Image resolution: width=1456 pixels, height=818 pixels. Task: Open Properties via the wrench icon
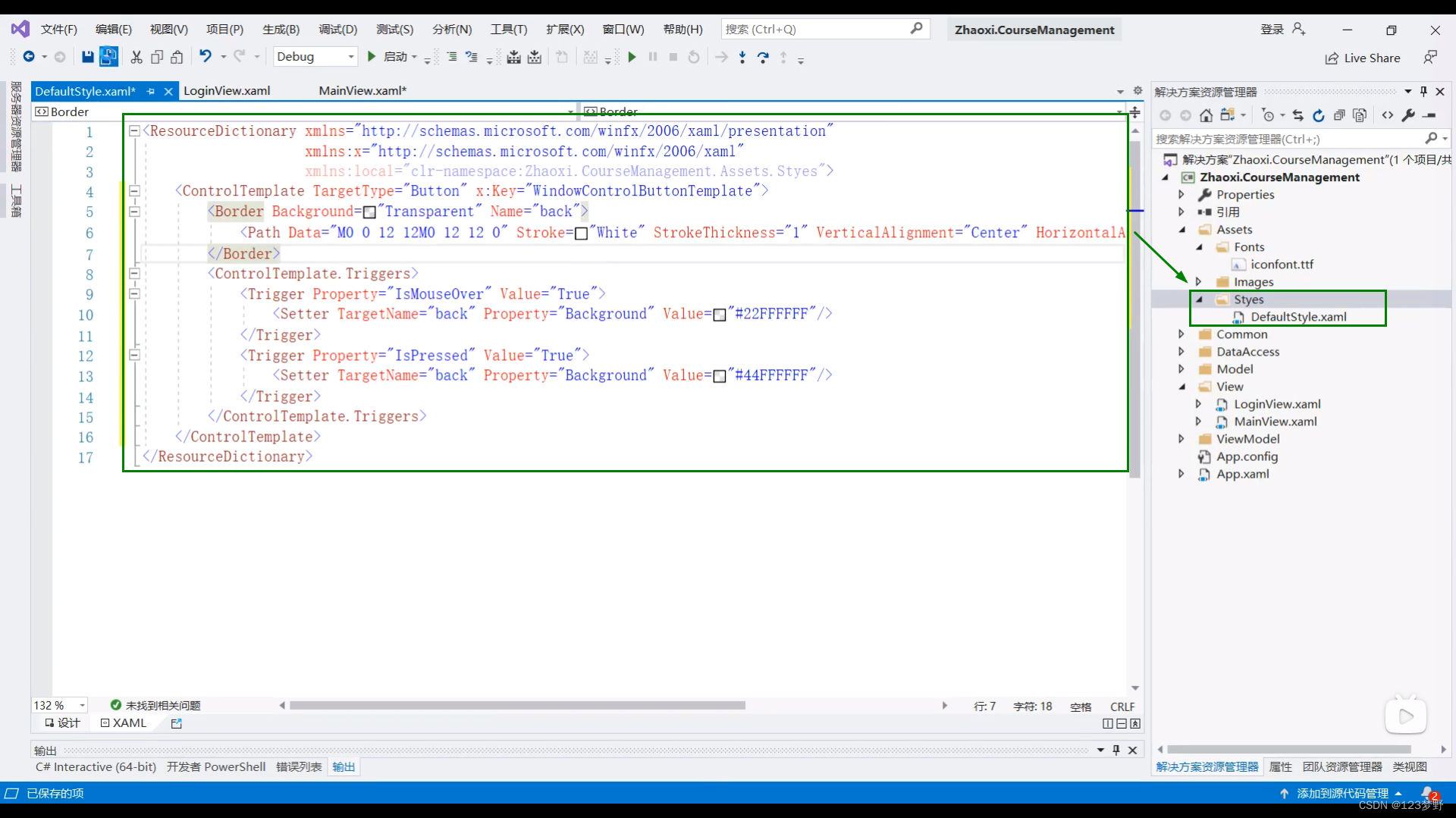coord(1408,115)
